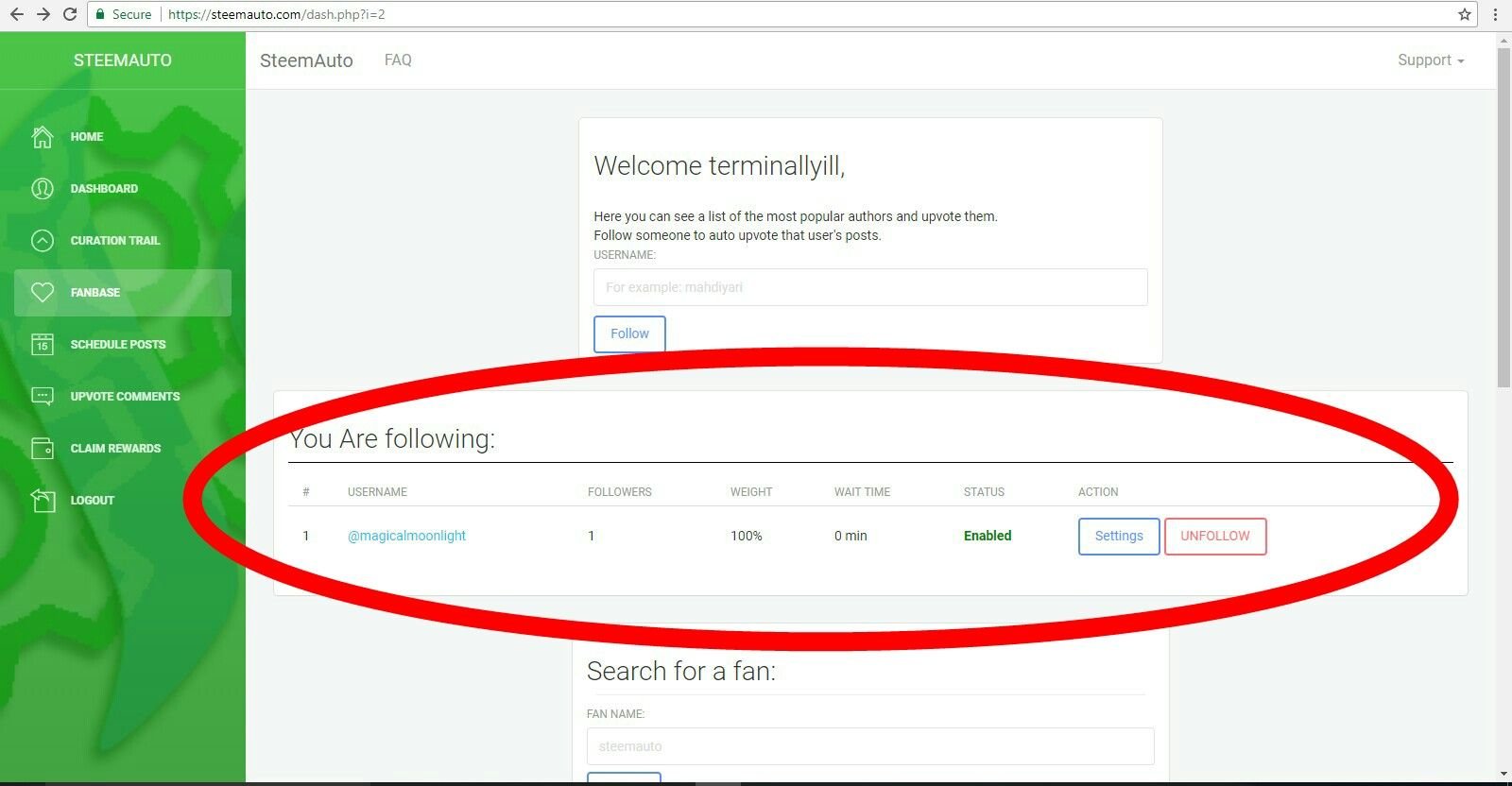The height and width of the screenshot is (786, 1512).
Task: Click the Fanbase heart icon
Action: click(43, 293)
